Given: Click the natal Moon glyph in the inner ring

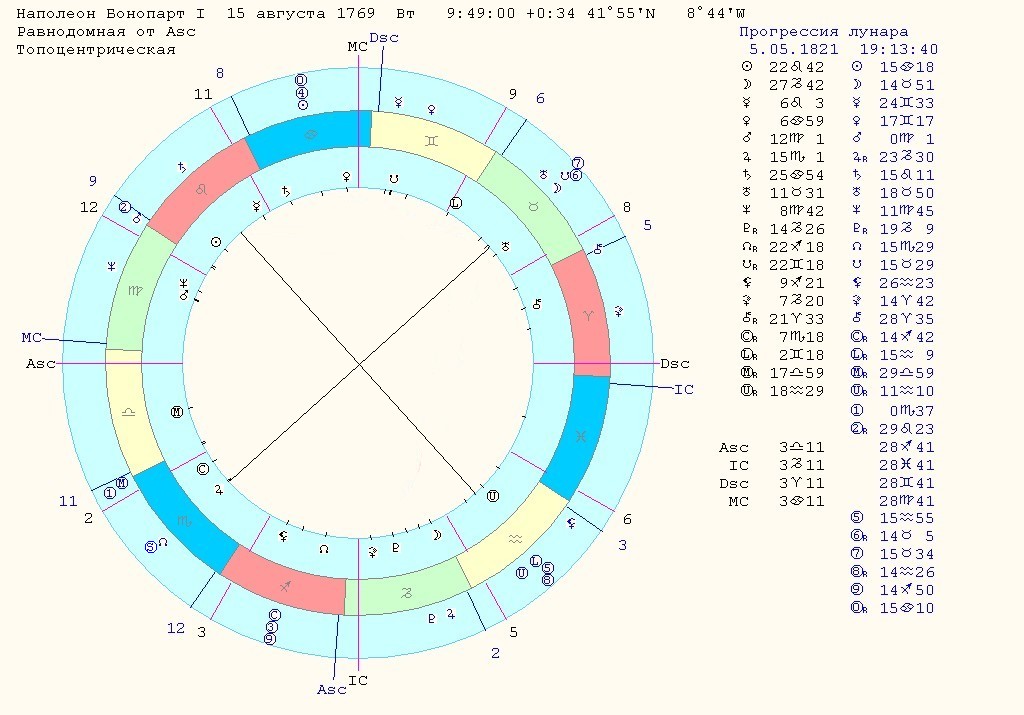Looking at the screenshot, I should [x=437, y=535].
